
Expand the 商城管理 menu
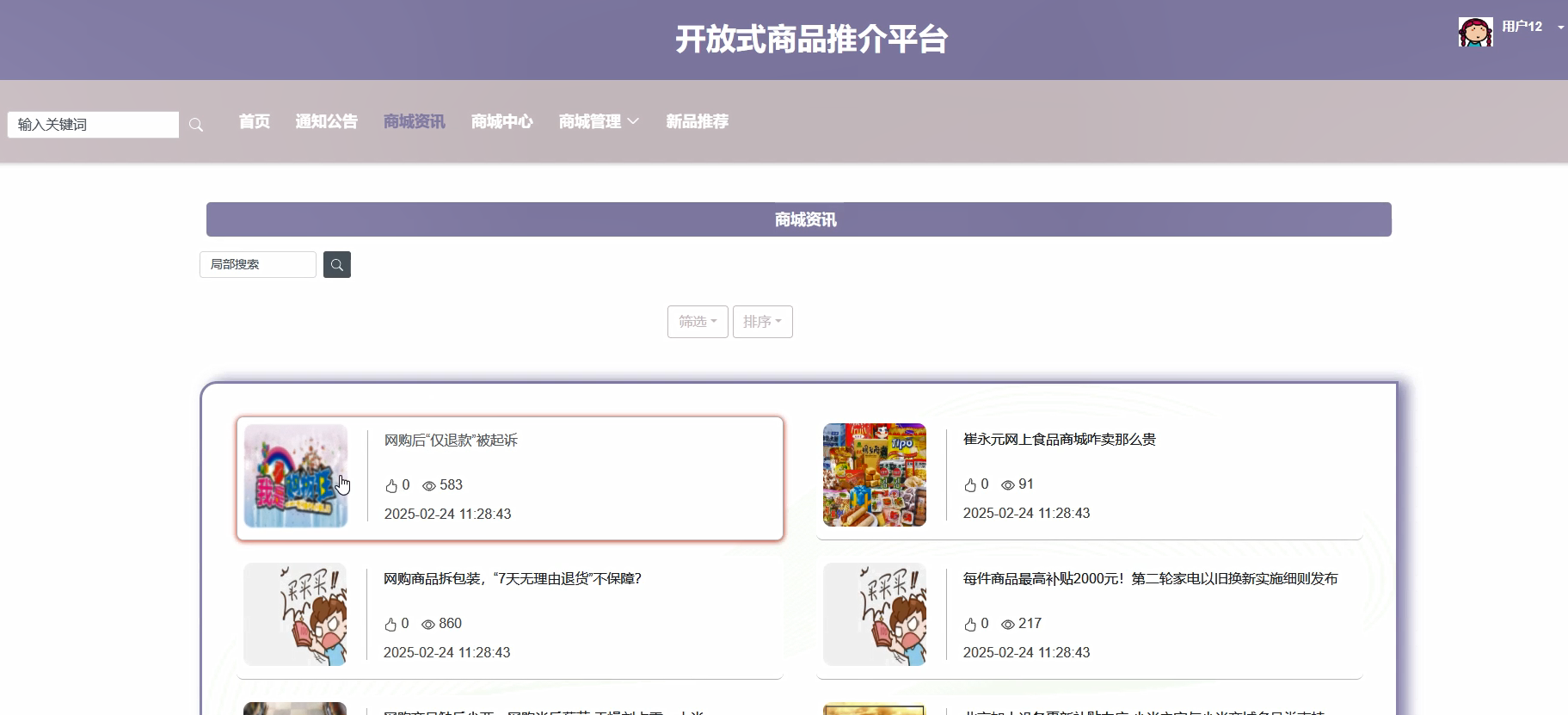tap(599, 121)
